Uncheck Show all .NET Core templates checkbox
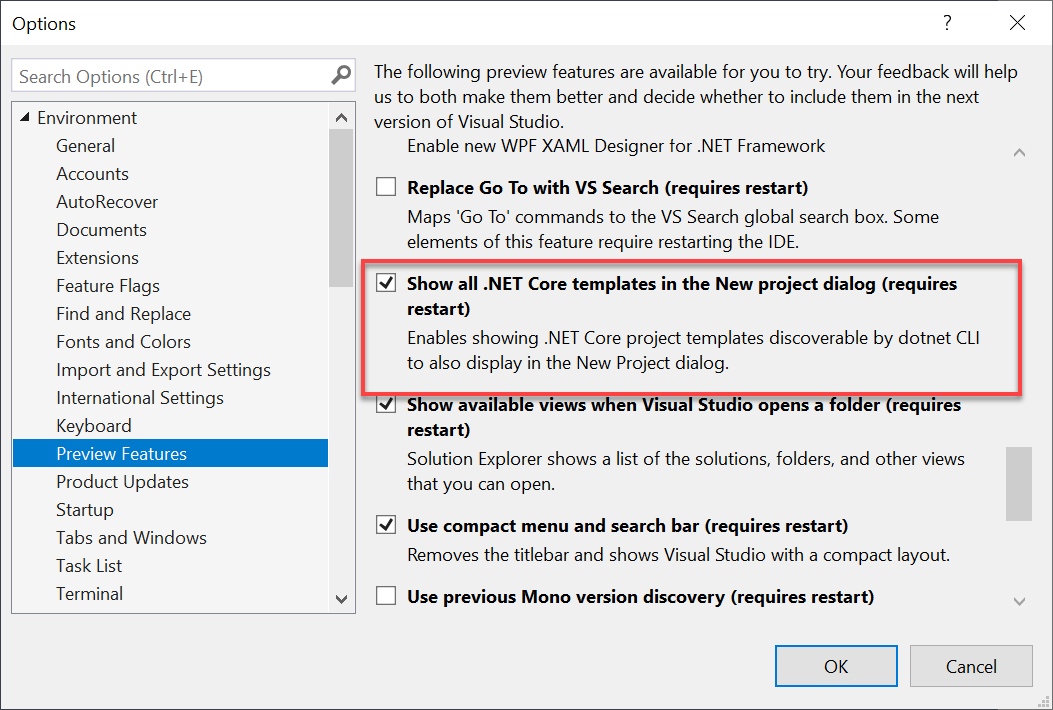 click(x=385, y=282)
